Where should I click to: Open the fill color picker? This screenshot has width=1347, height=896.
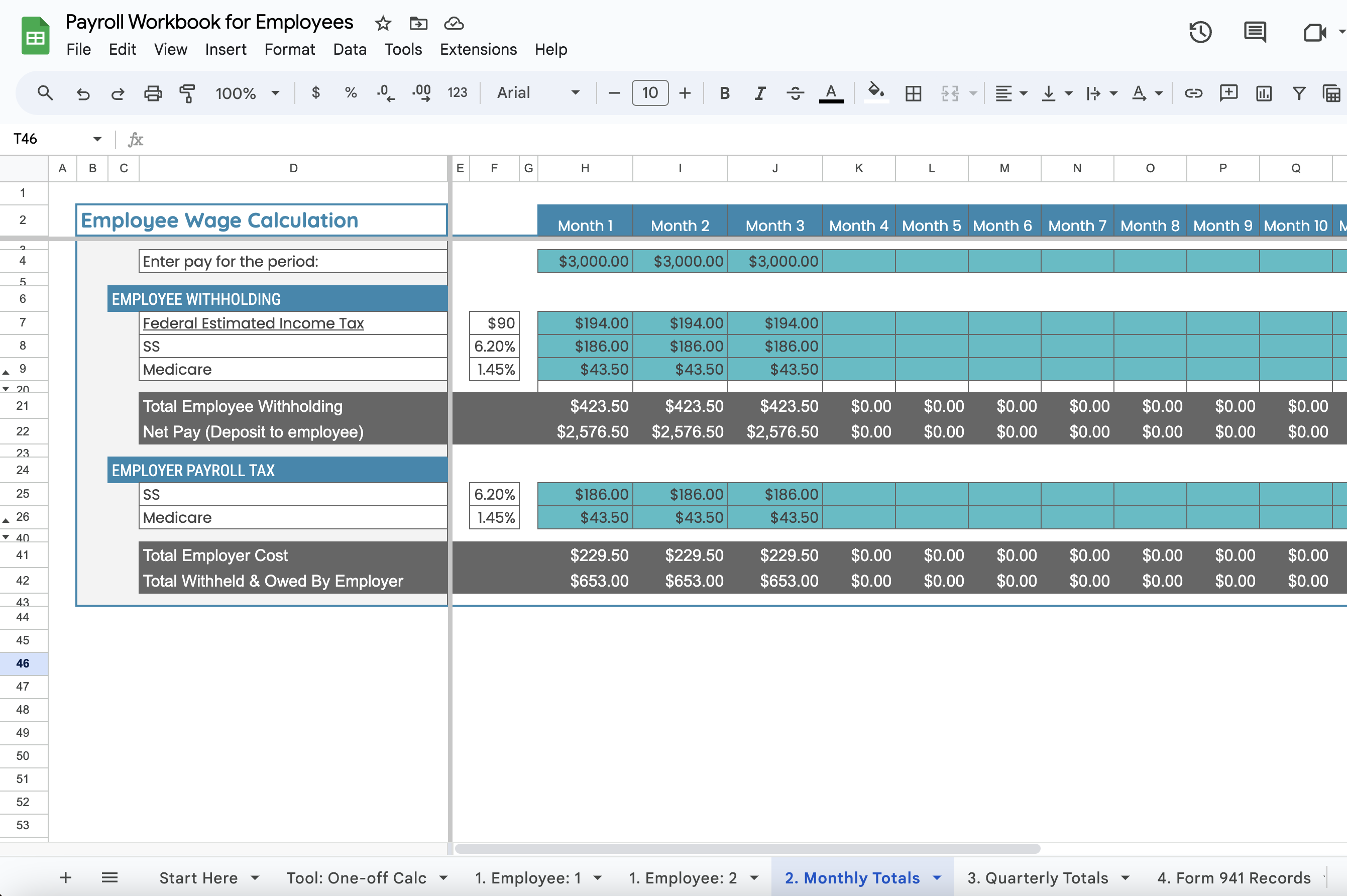(x=875, y=92)
